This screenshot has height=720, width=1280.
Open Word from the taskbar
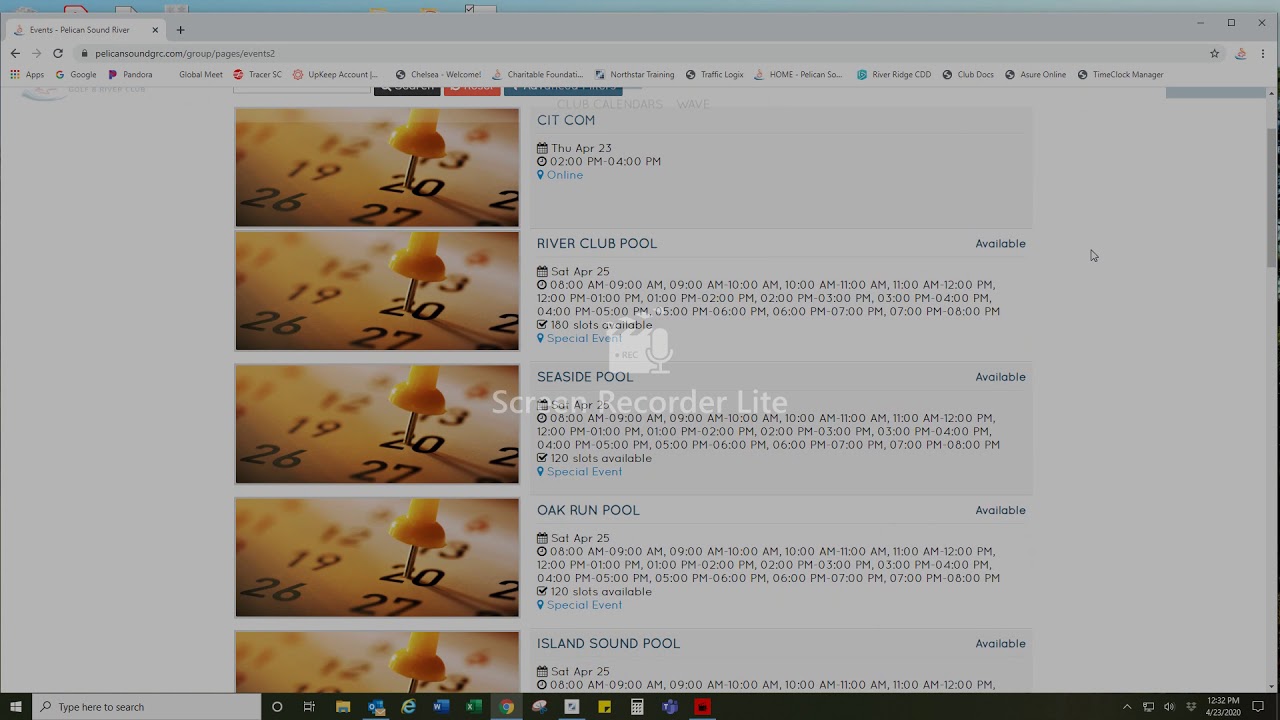441,707
